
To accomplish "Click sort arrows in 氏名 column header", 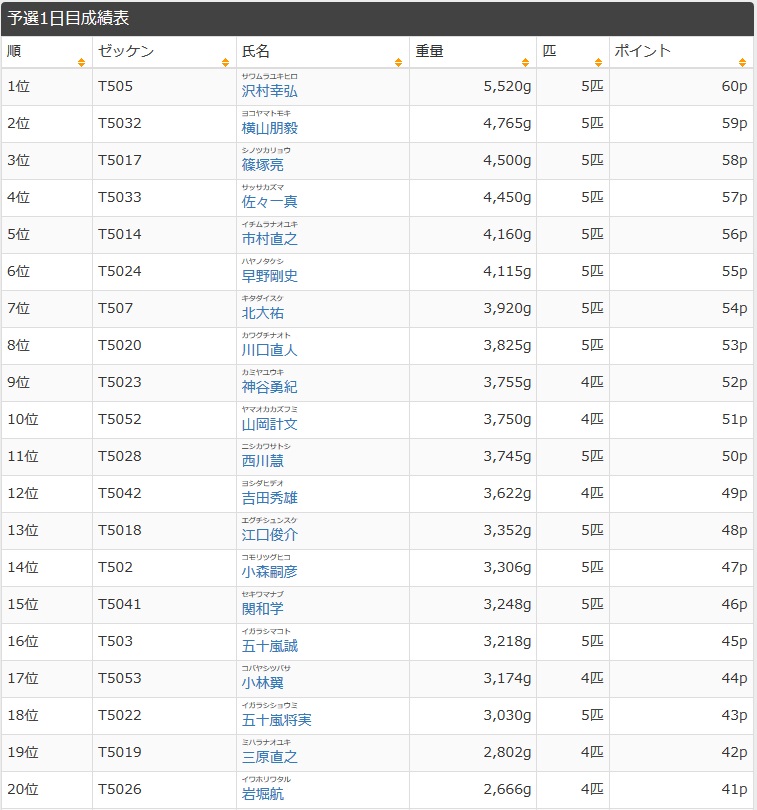I will click(398, 63).
